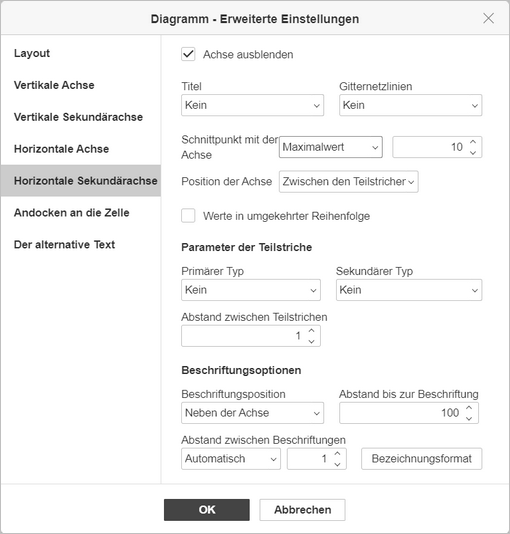Image resolution: width=510 pixels, height=534 pixels.
Task: Click the Bezeichnungsformat button
Action: click(x=421, y=459)
